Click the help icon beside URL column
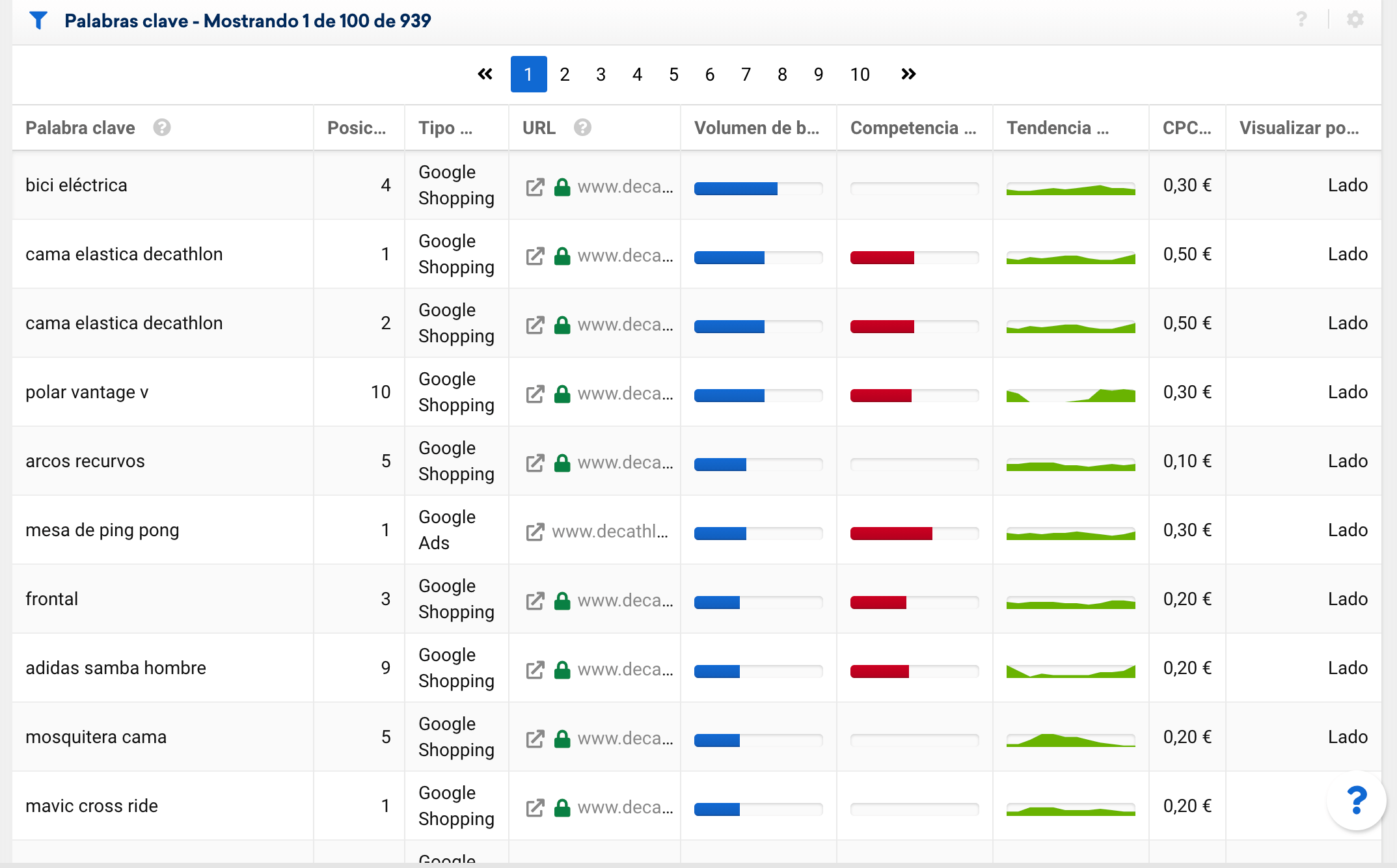1397x868 pixels. (x=582, y=128)
